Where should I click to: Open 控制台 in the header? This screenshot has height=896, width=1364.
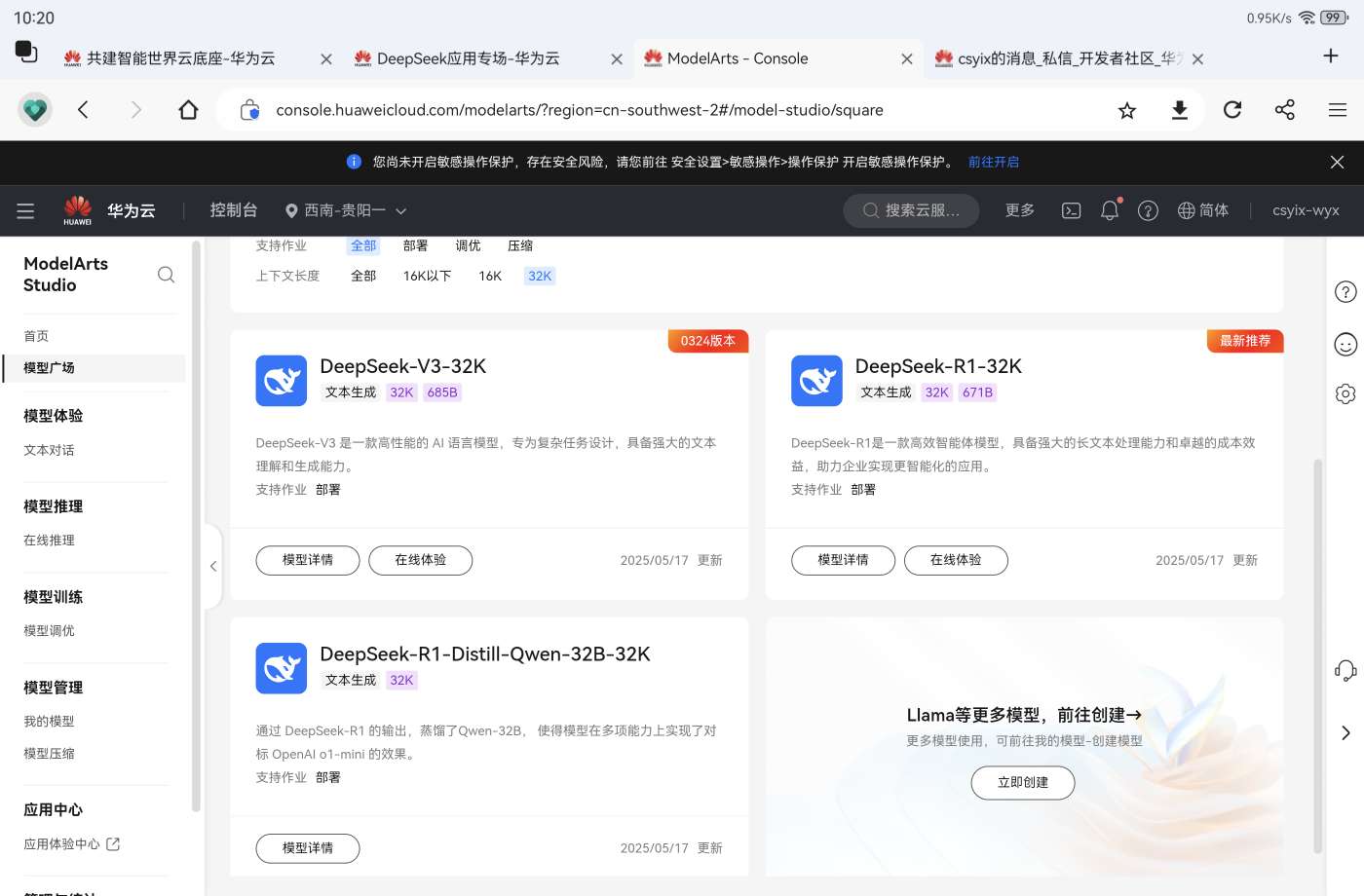click(234, 210)
